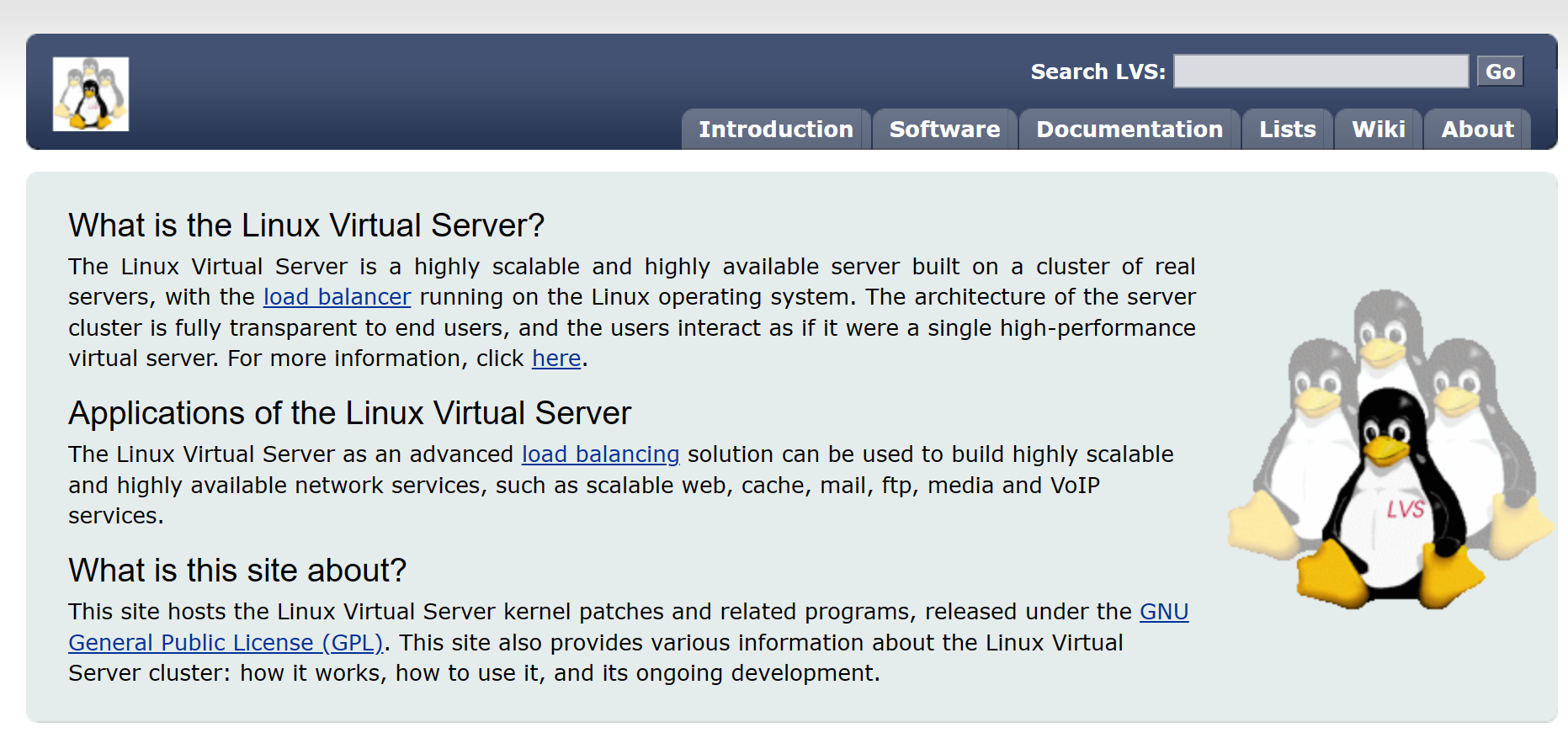1568x738 pixels.
Task: Switch to the Software tab
Action: tap(944, 130)
